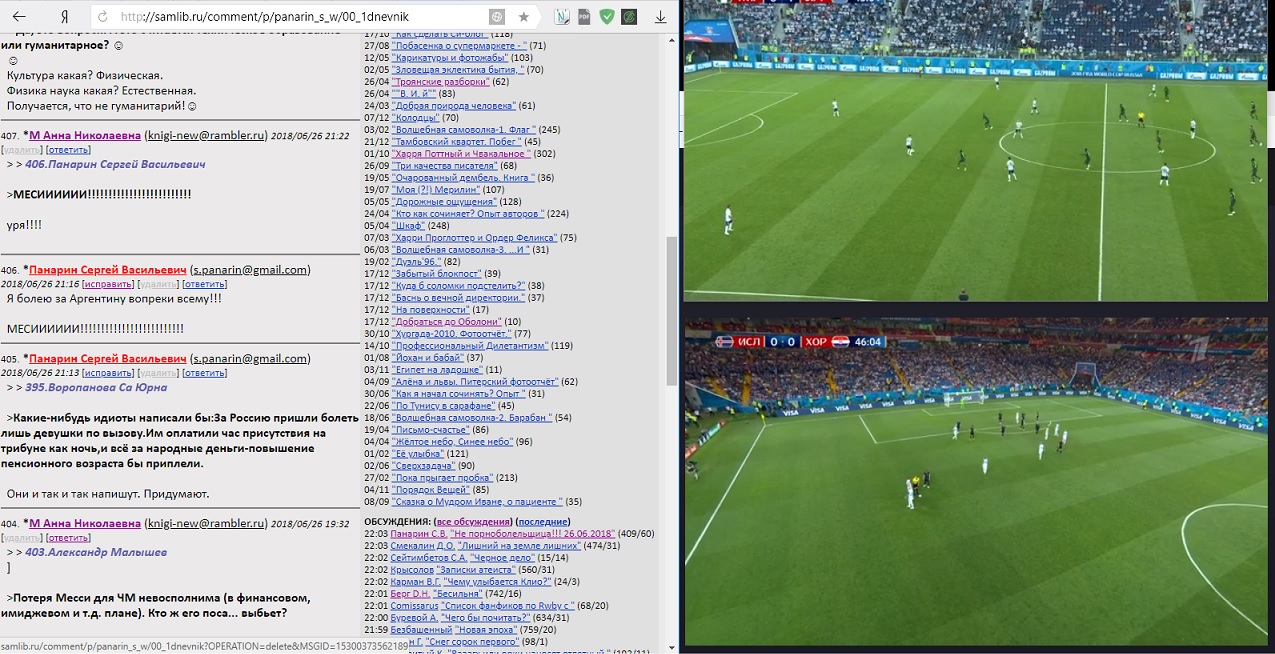Open the 'последние' discussions link
Image resolution: width=1275 pixels, height=654 pixels.
(542, 522)
